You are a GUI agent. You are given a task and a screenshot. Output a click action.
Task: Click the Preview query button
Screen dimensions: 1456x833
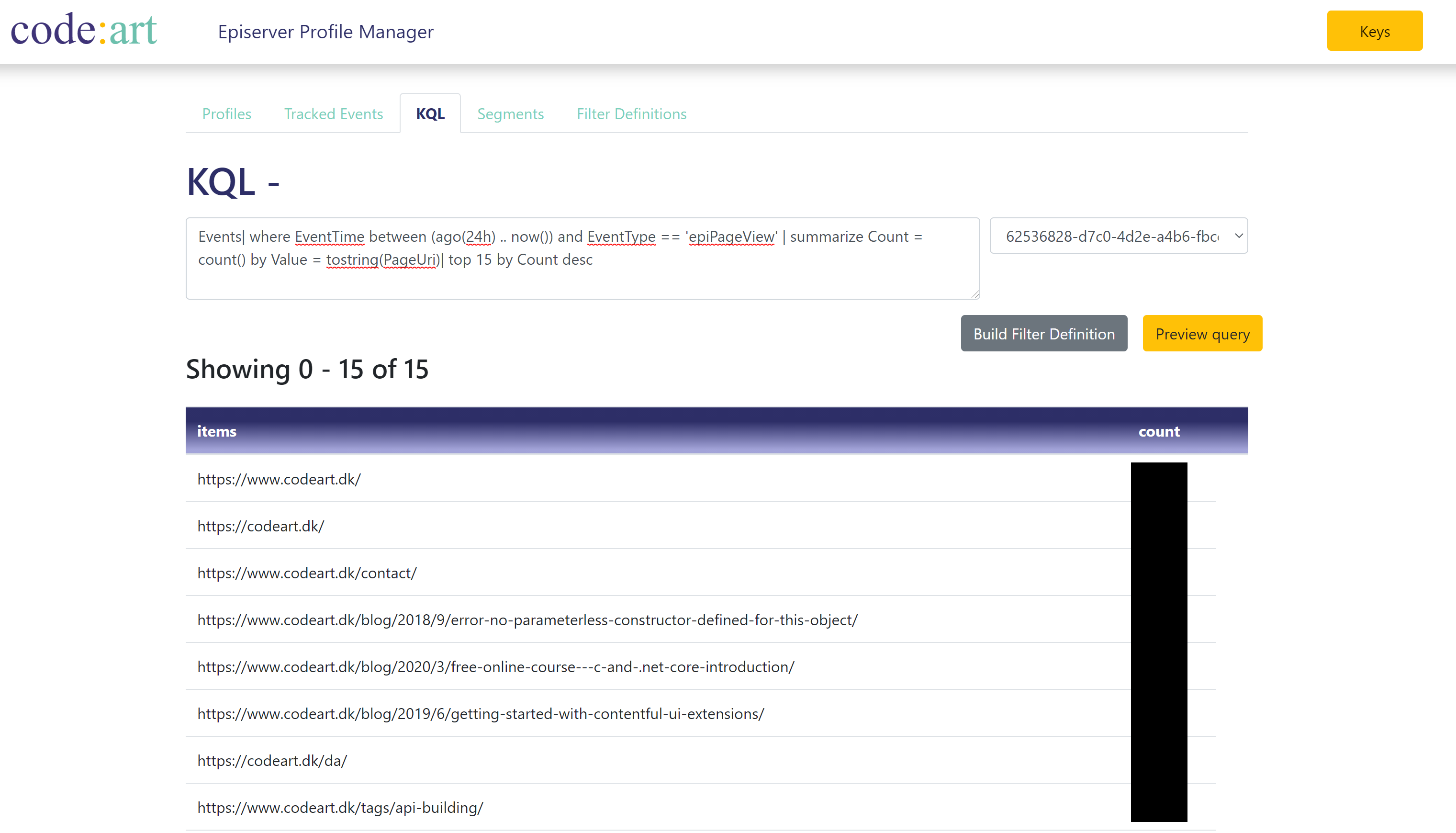coord(1201,333)
